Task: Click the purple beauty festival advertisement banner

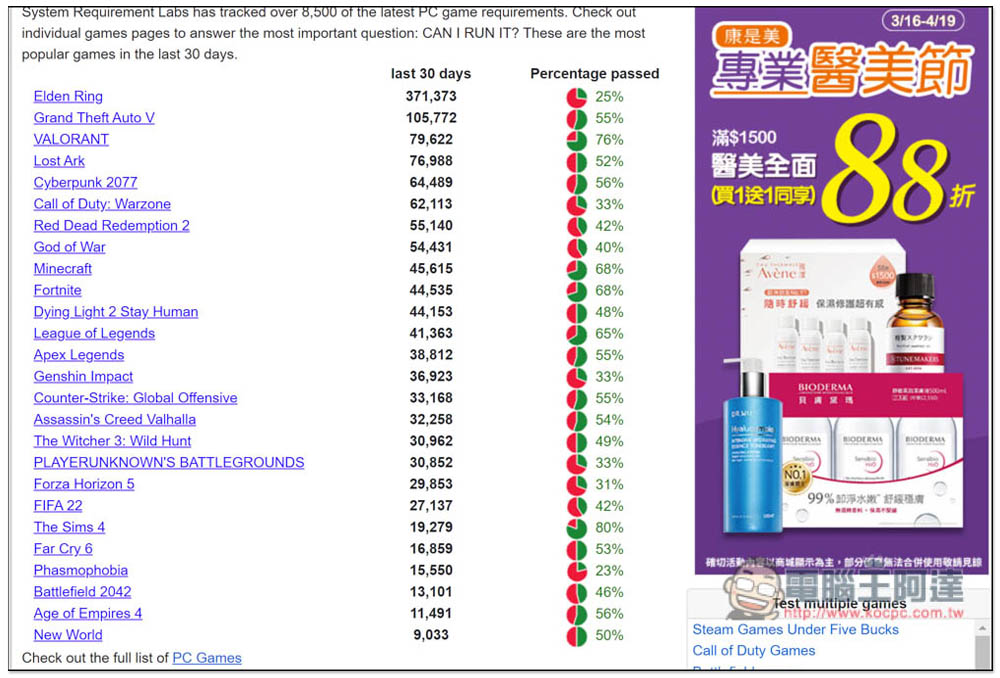Action: pos(842,290)
